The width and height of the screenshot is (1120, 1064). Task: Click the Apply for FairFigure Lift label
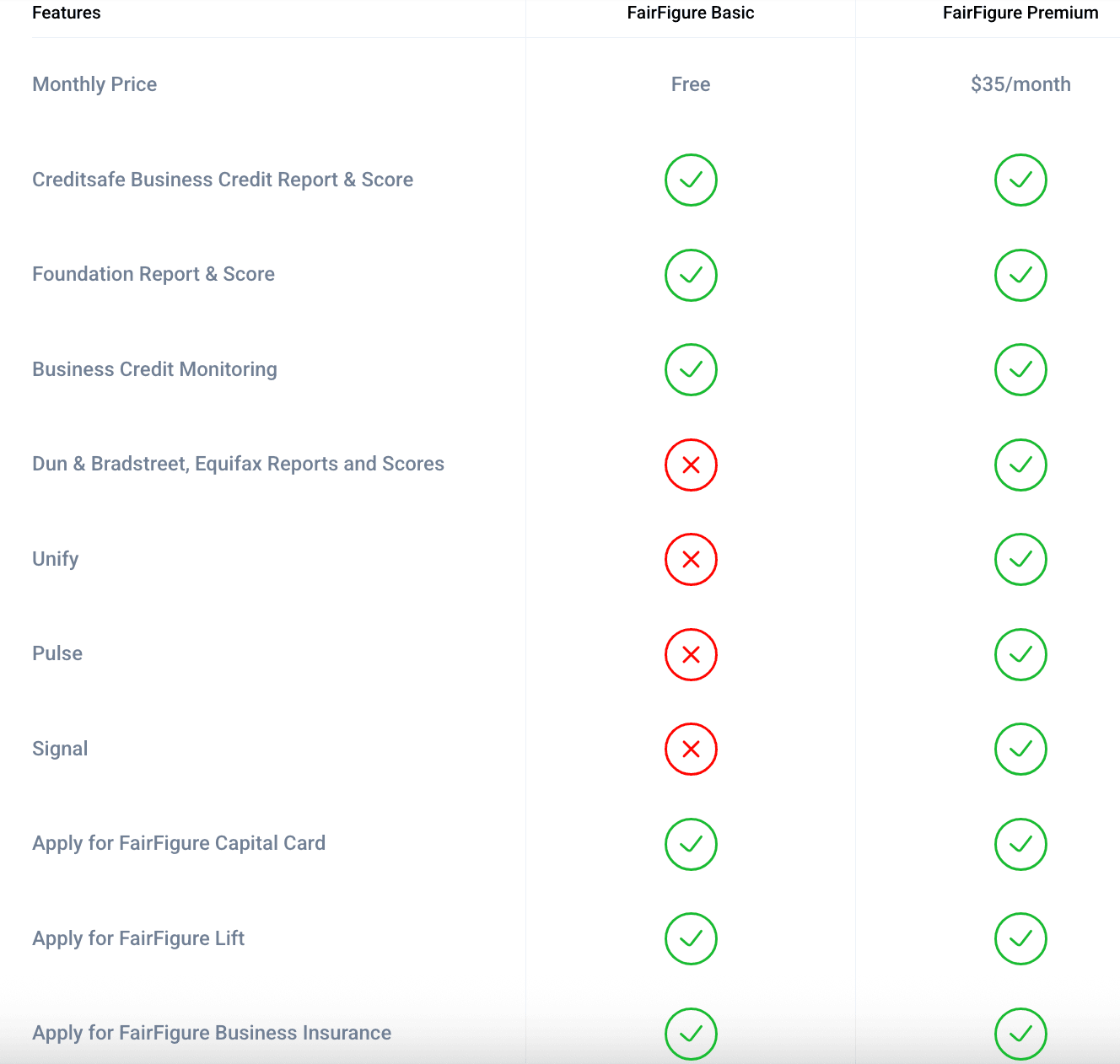pos(138,938)
